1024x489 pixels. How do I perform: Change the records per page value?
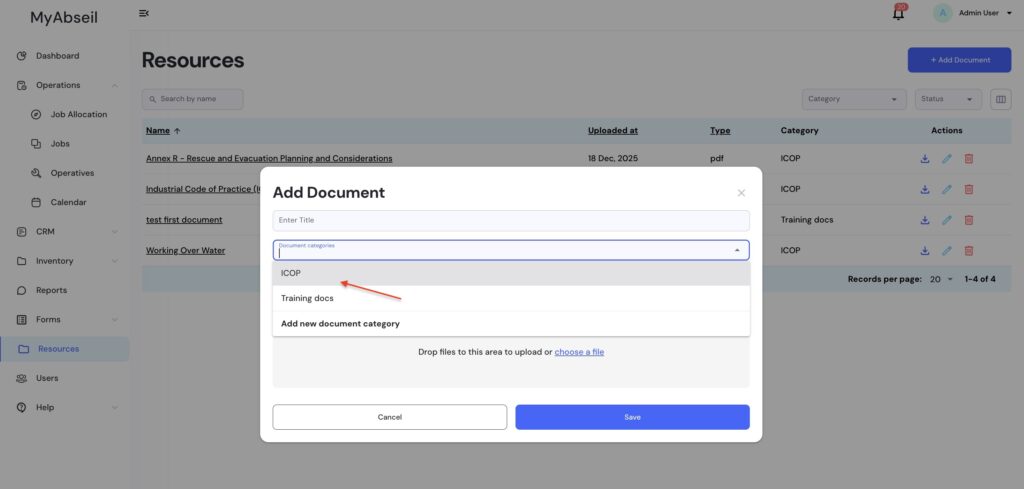point(941,280)
